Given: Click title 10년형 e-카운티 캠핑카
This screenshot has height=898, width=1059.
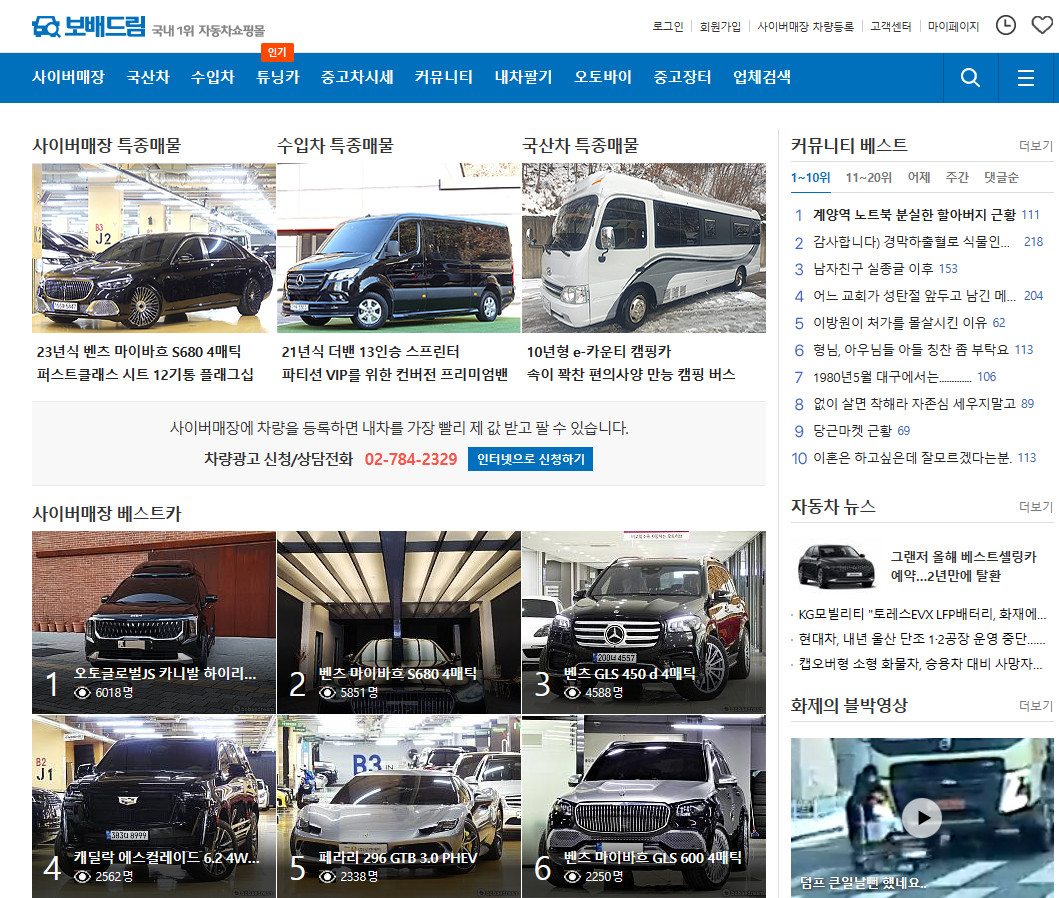Looking at the screenshot, I should [x=598, y=352].
